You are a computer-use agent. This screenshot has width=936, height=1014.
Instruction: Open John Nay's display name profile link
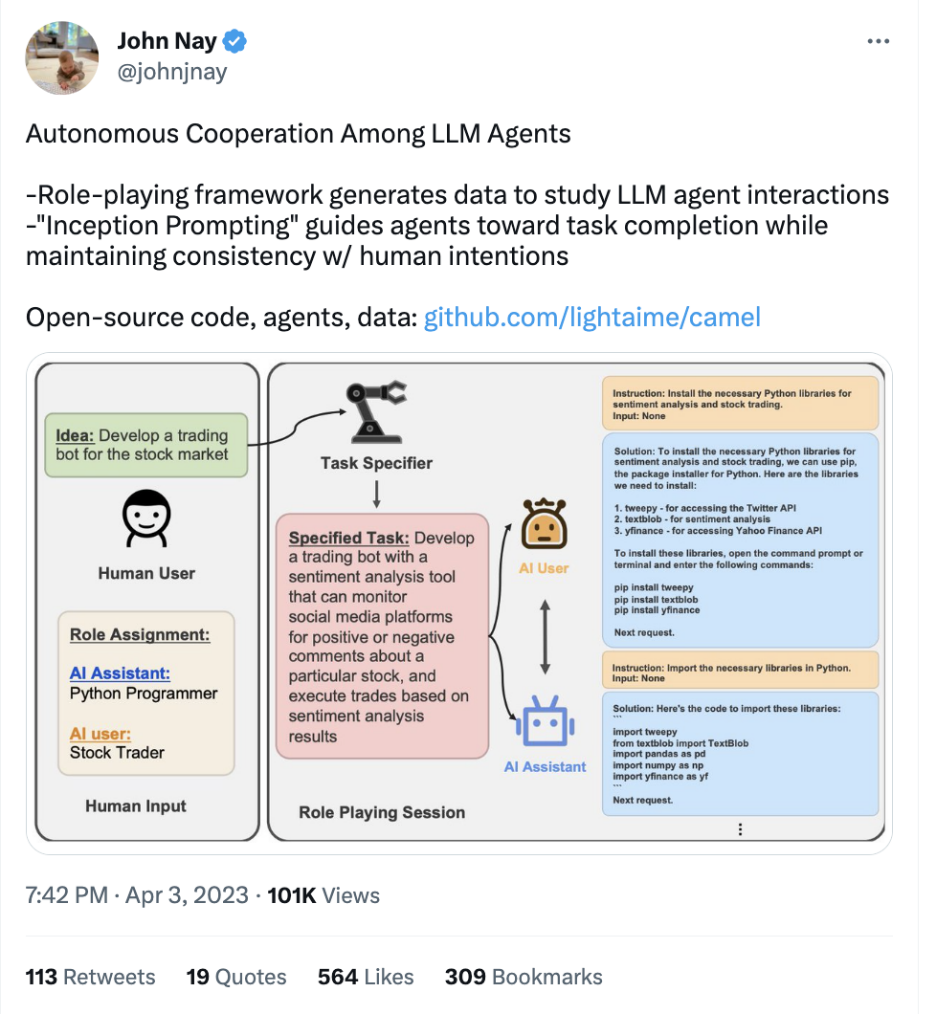pos(168,42)
